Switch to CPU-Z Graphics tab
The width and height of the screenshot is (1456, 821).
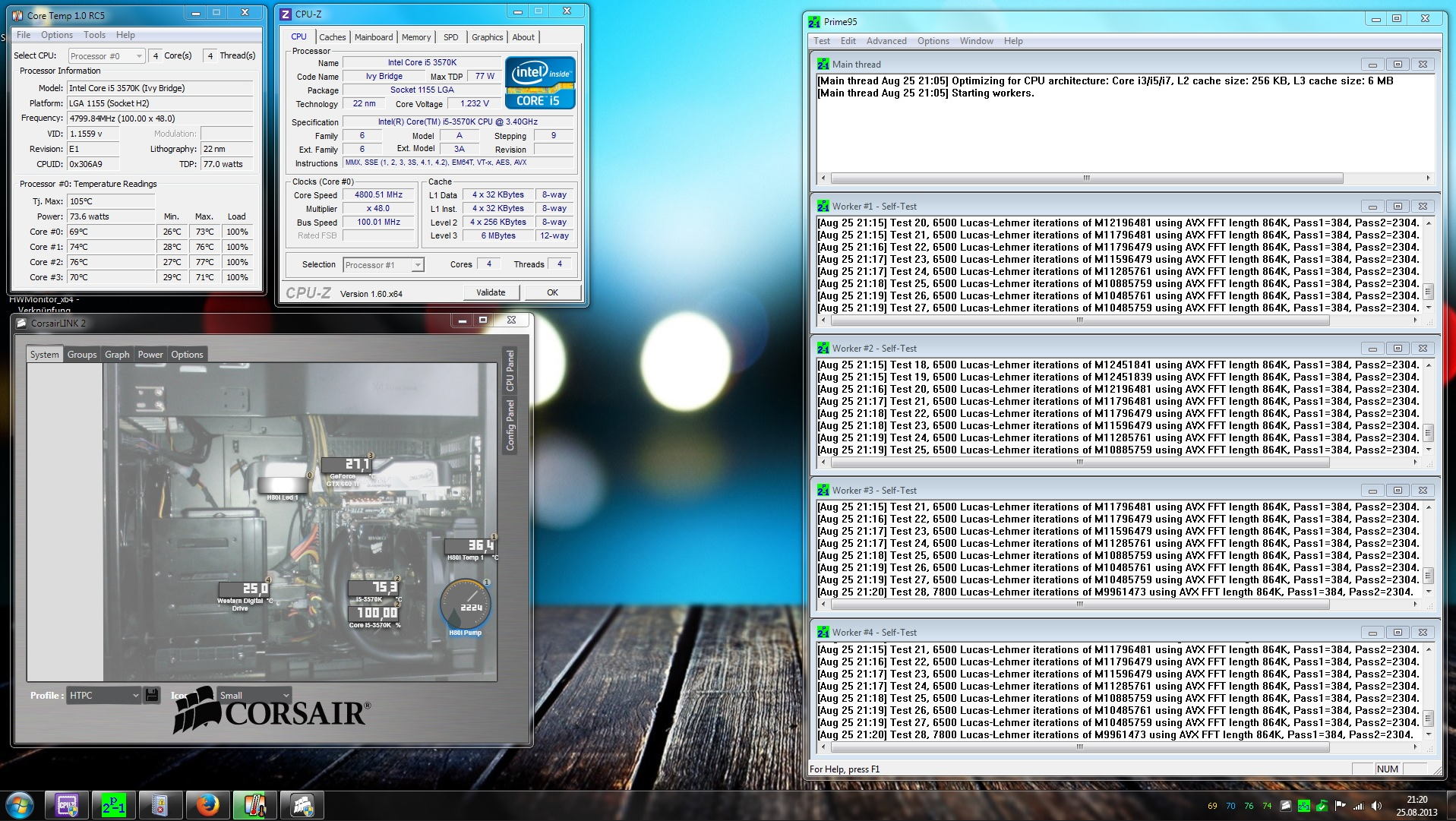(x=488, y=37)
